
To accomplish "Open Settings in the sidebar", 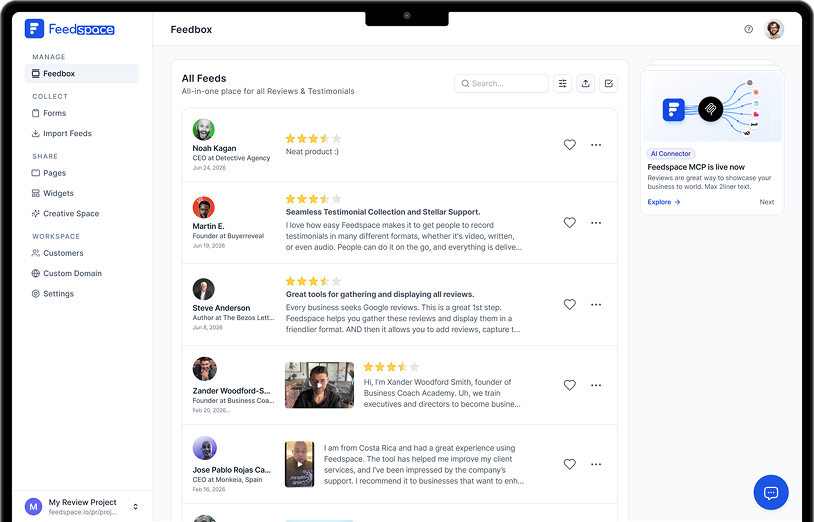I will [53, 293].
